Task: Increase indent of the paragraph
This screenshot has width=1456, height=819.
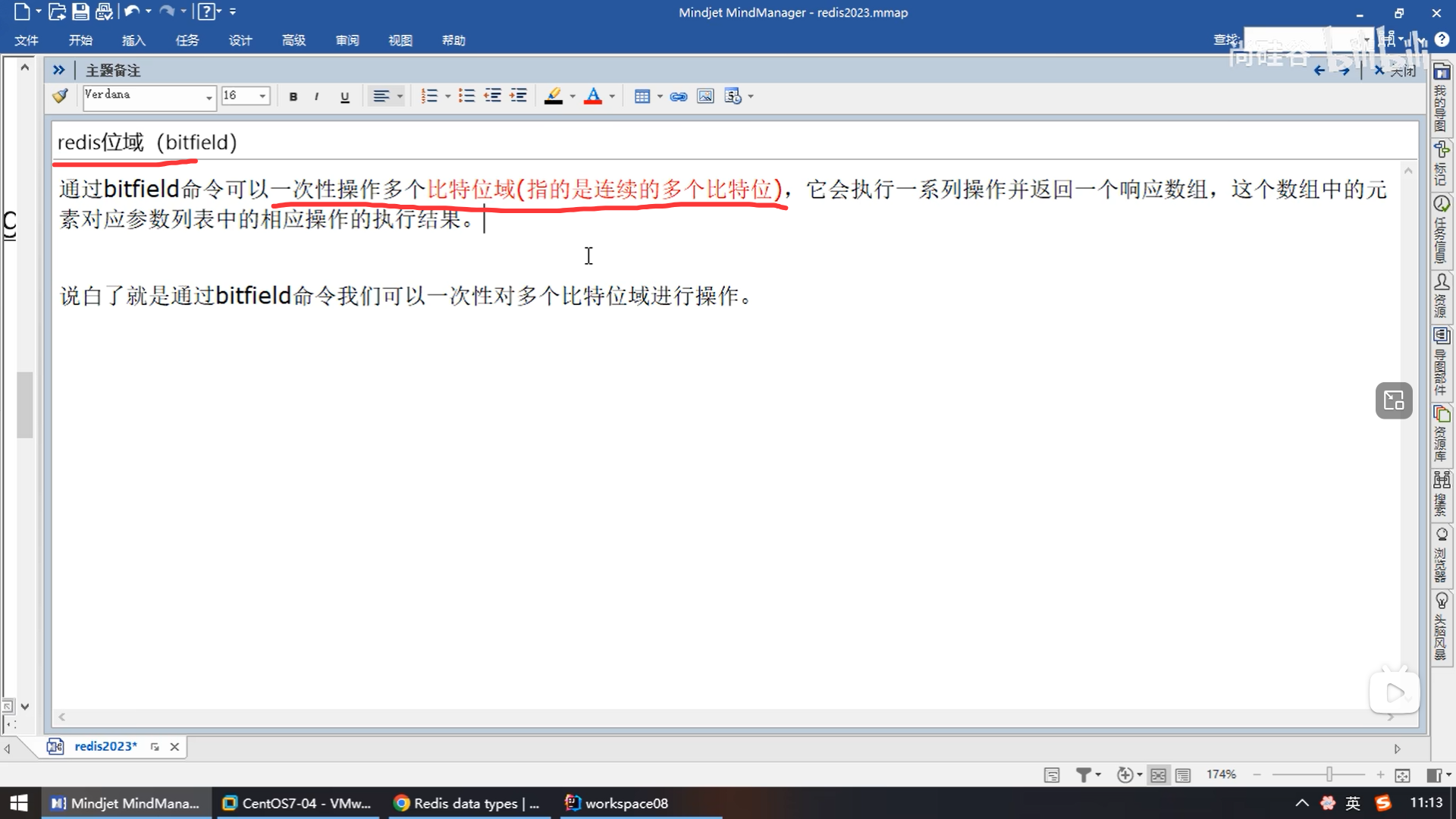Action: point(519,96)
